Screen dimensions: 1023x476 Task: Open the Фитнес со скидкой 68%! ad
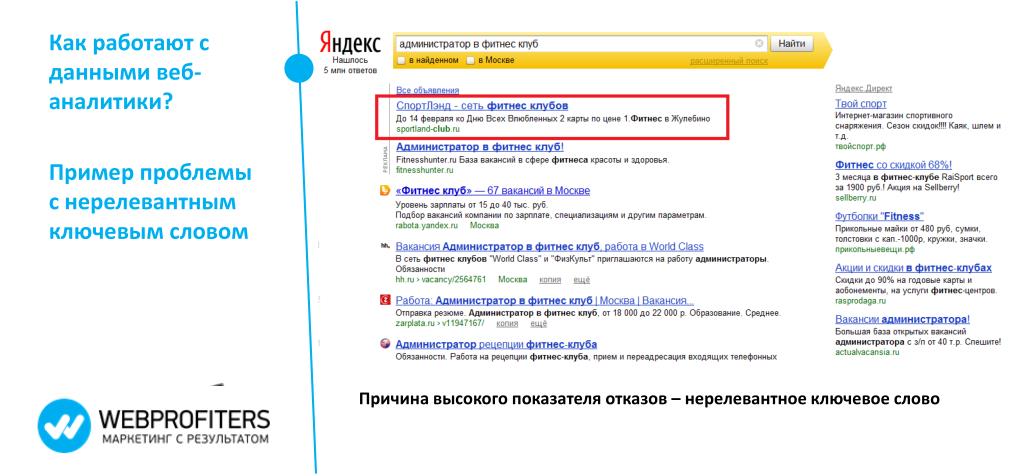(893, 165)
